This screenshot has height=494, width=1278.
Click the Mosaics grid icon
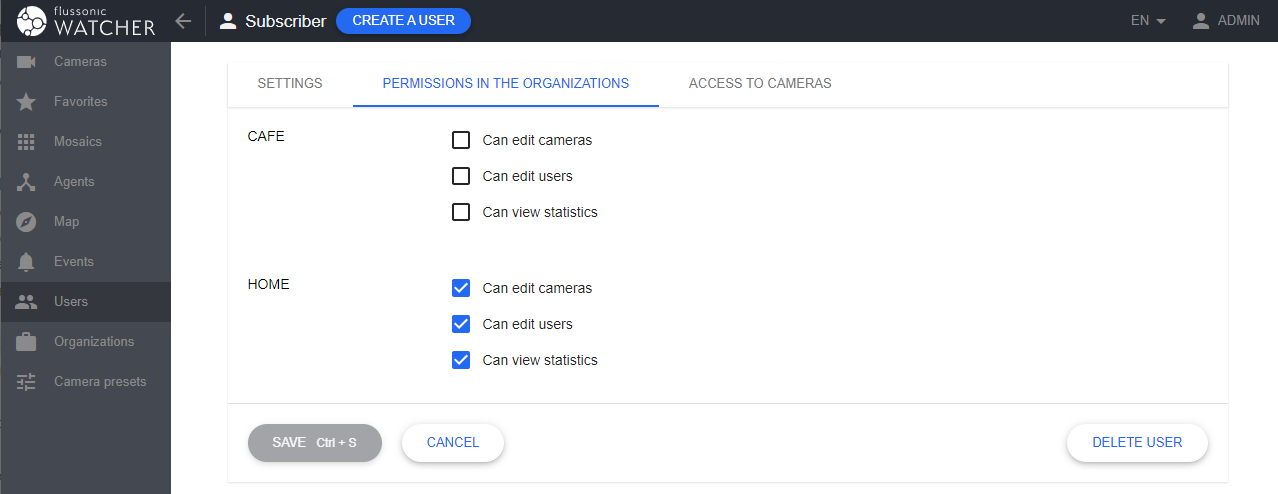(x=27, y=142)
